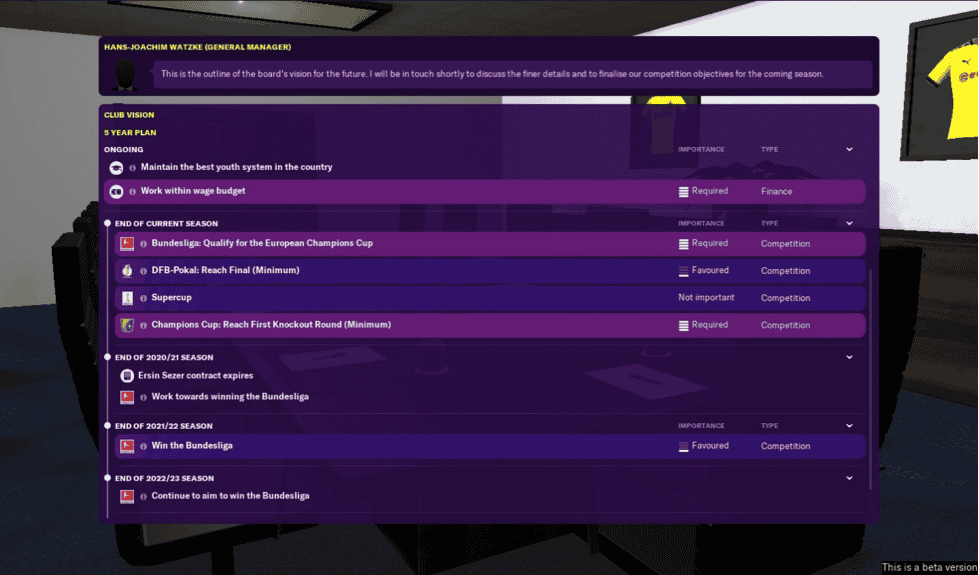Click Type header in End of 2021/22 Season
This screenshot has width=979, height=575.
click(x=769, y=426)
